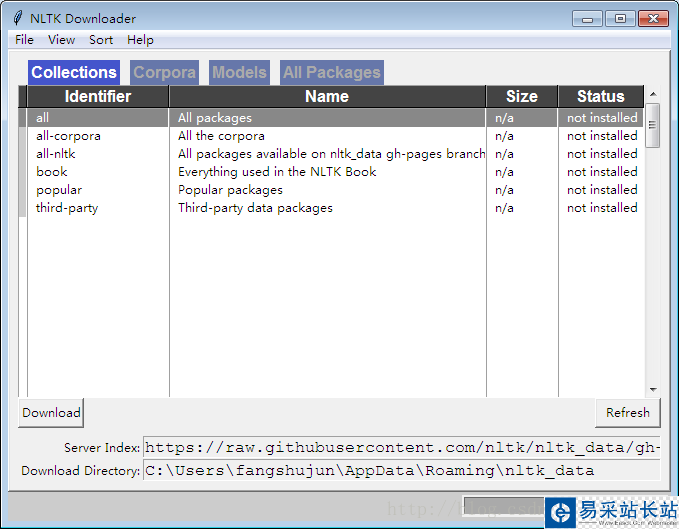This screenshot has height=529, width=679.
Task: Select the 'all-corpora' identifier
Action: point(68,136)
